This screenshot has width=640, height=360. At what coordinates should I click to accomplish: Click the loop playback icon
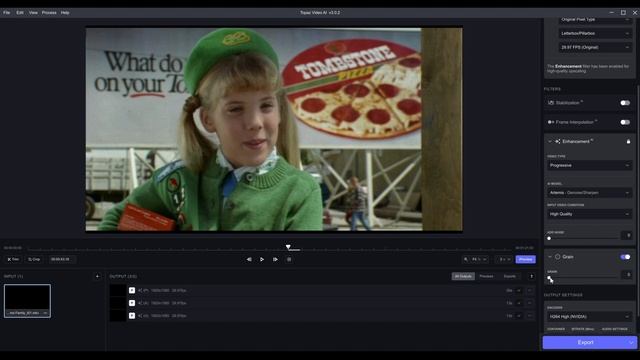click(x=289, y=259)
